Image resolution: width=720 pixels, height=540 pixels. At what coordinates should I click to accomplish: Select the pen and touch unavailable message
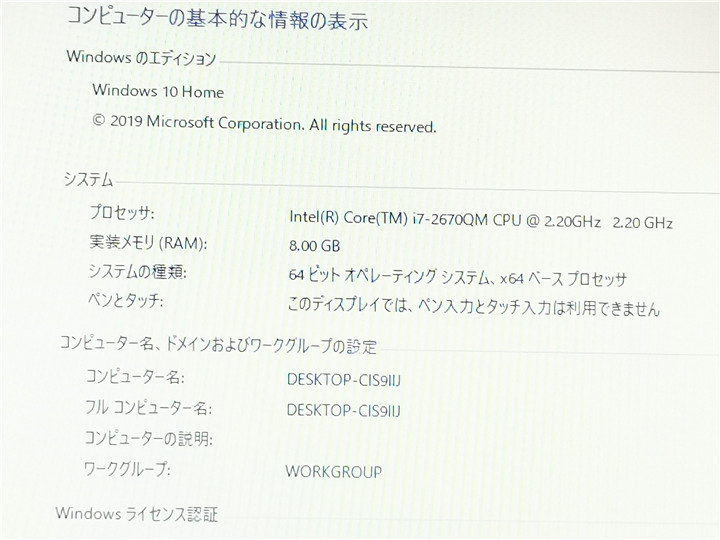pyautogui.click(x=474, y=306)
